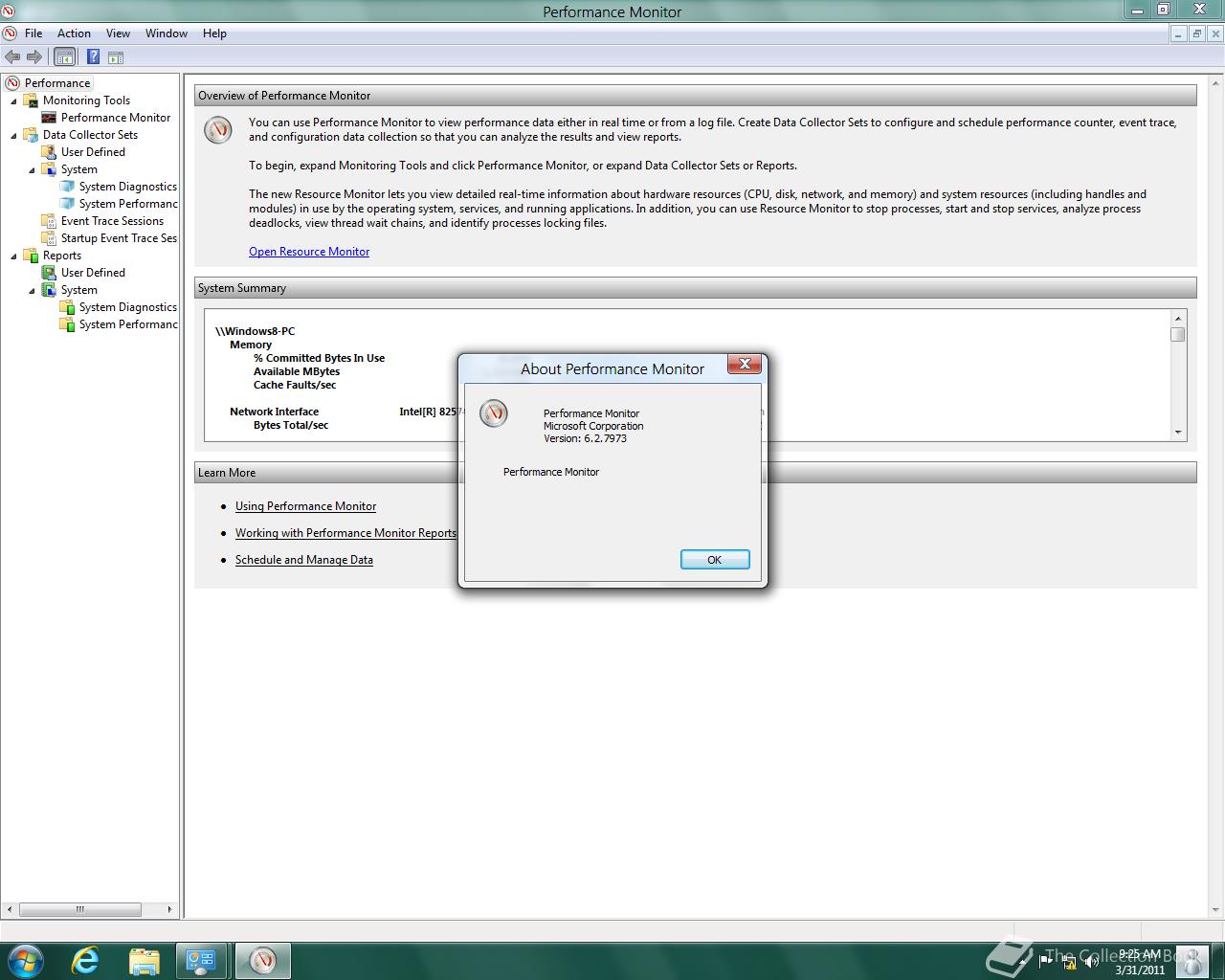Open the File menu
The image size is (1225, 980).
33,33
